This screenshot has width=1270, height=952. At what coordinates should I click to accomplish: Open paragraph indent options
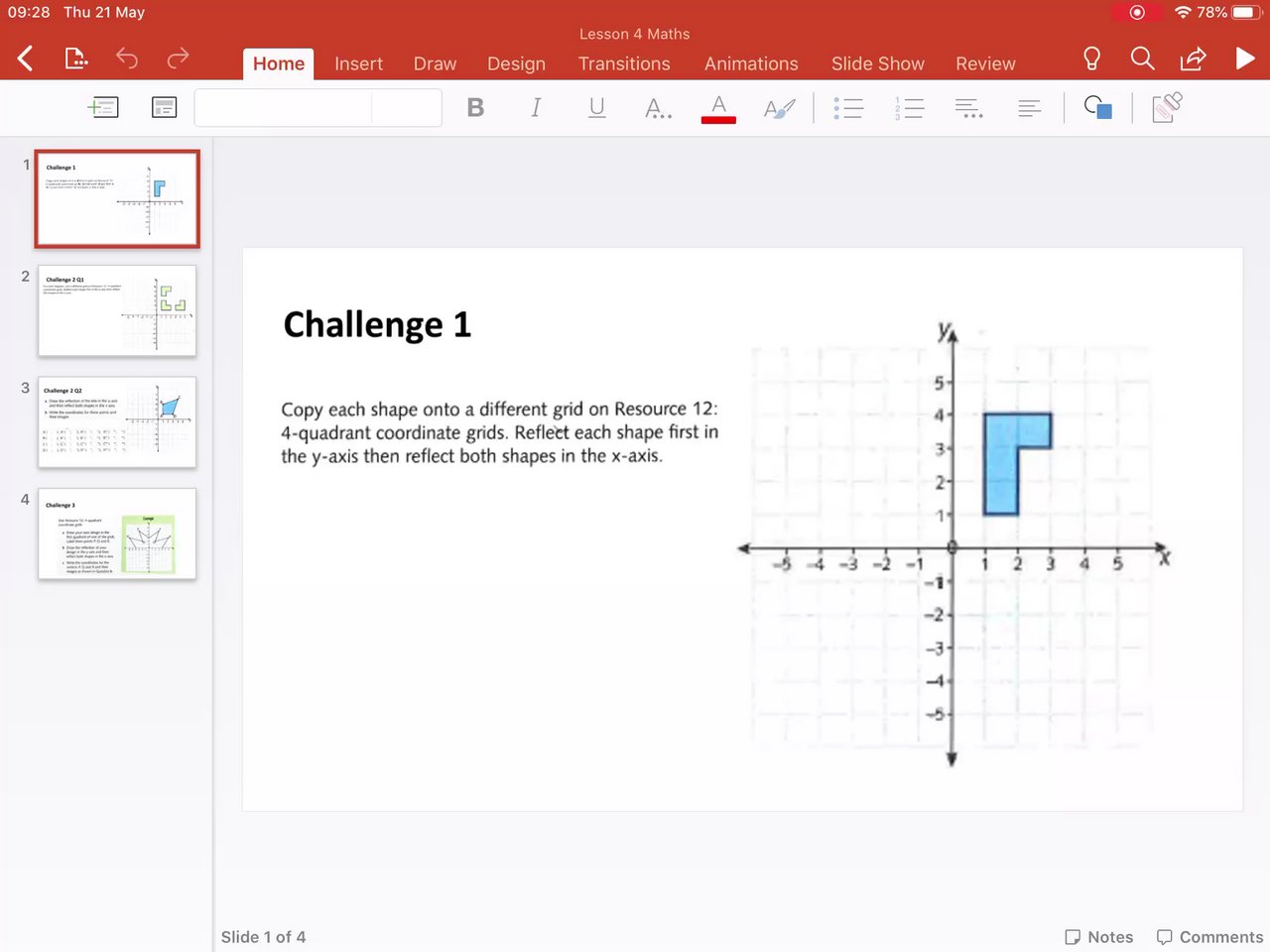point(969,108)
